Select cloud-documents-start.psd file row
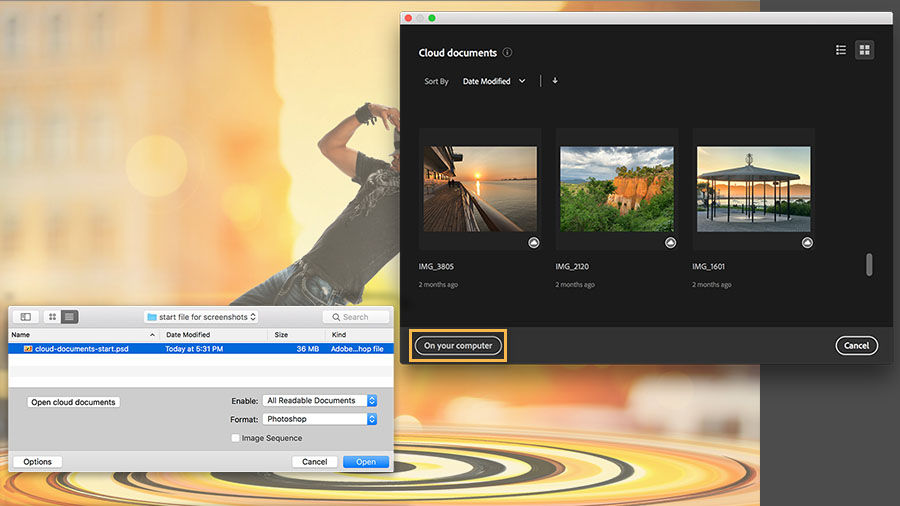The height and width of the screenshot is (506, 900). pyautogui.click(x=201, y=349)
